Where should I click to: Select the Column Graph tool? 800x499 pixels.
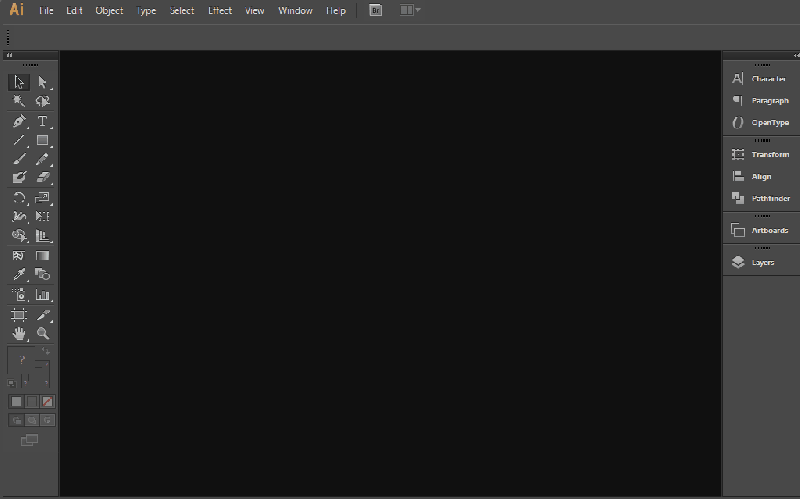42,295
